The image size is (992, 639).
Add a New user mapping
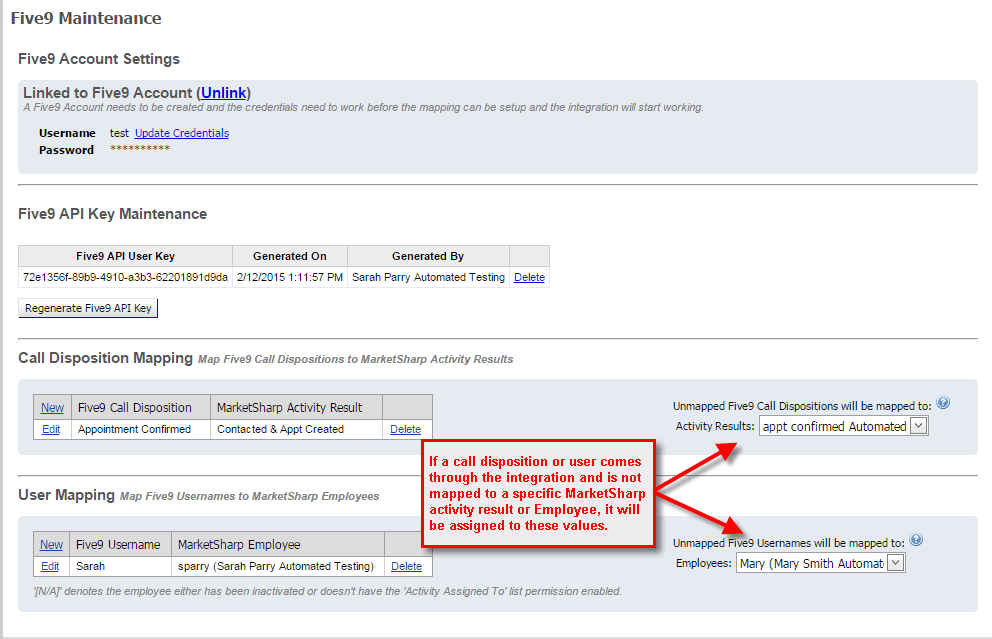click(x=51, y=545)
